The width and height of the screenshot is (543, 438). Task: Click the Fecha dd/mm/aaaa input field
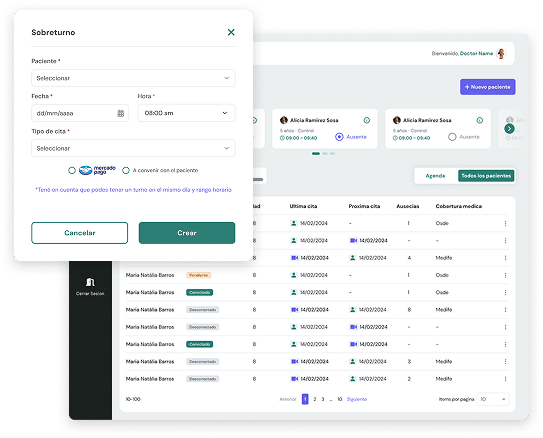click(80, 113)
